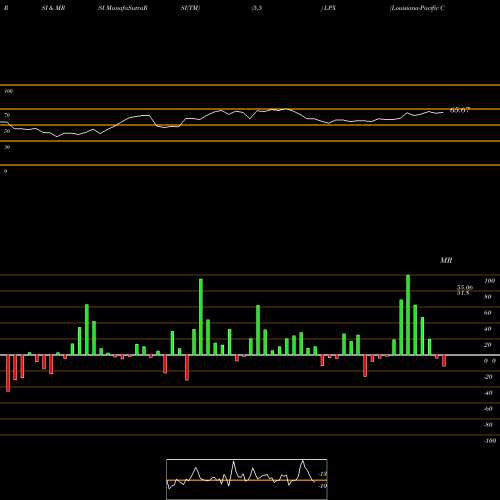
Task: Click the tallest green MR histogram bar
Action: pyautogui.click(x=408, y=315)
